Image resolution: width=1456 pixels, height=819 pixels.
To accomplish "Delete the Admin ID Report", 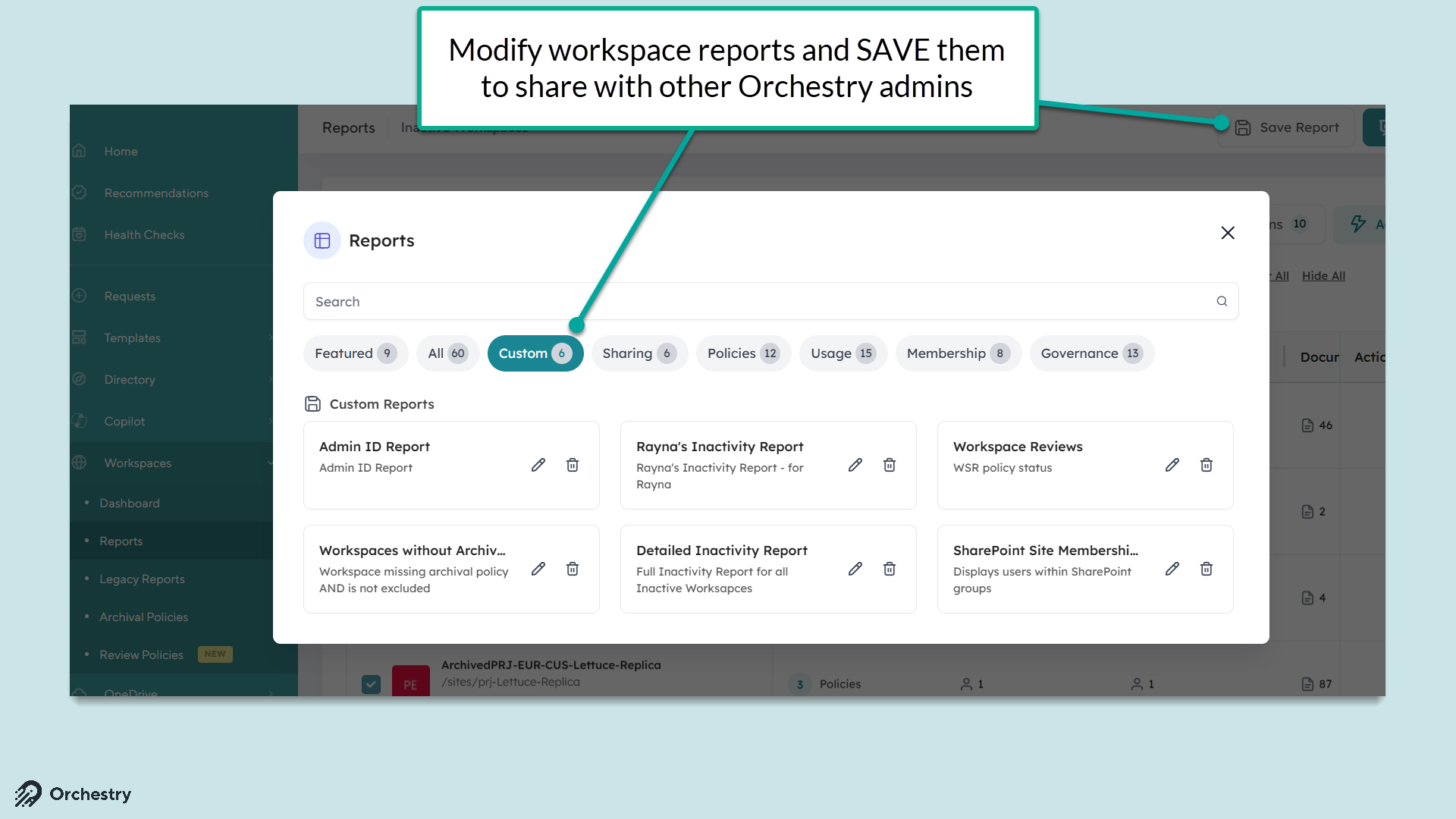I will pyautogui.click(x=573, y=465).
